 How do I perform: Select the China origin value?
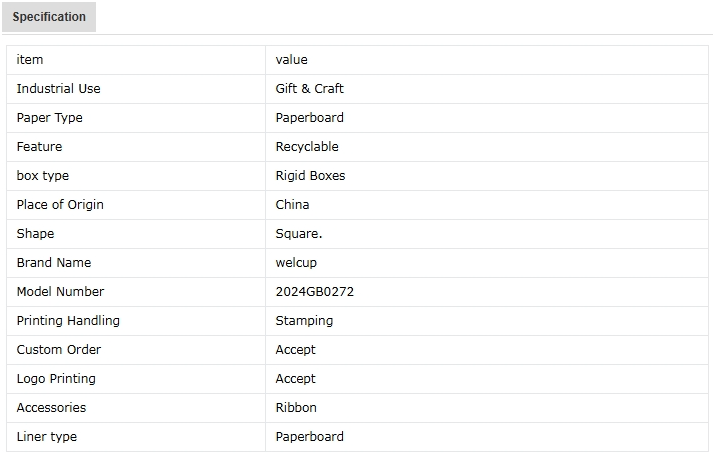(292, 205)
